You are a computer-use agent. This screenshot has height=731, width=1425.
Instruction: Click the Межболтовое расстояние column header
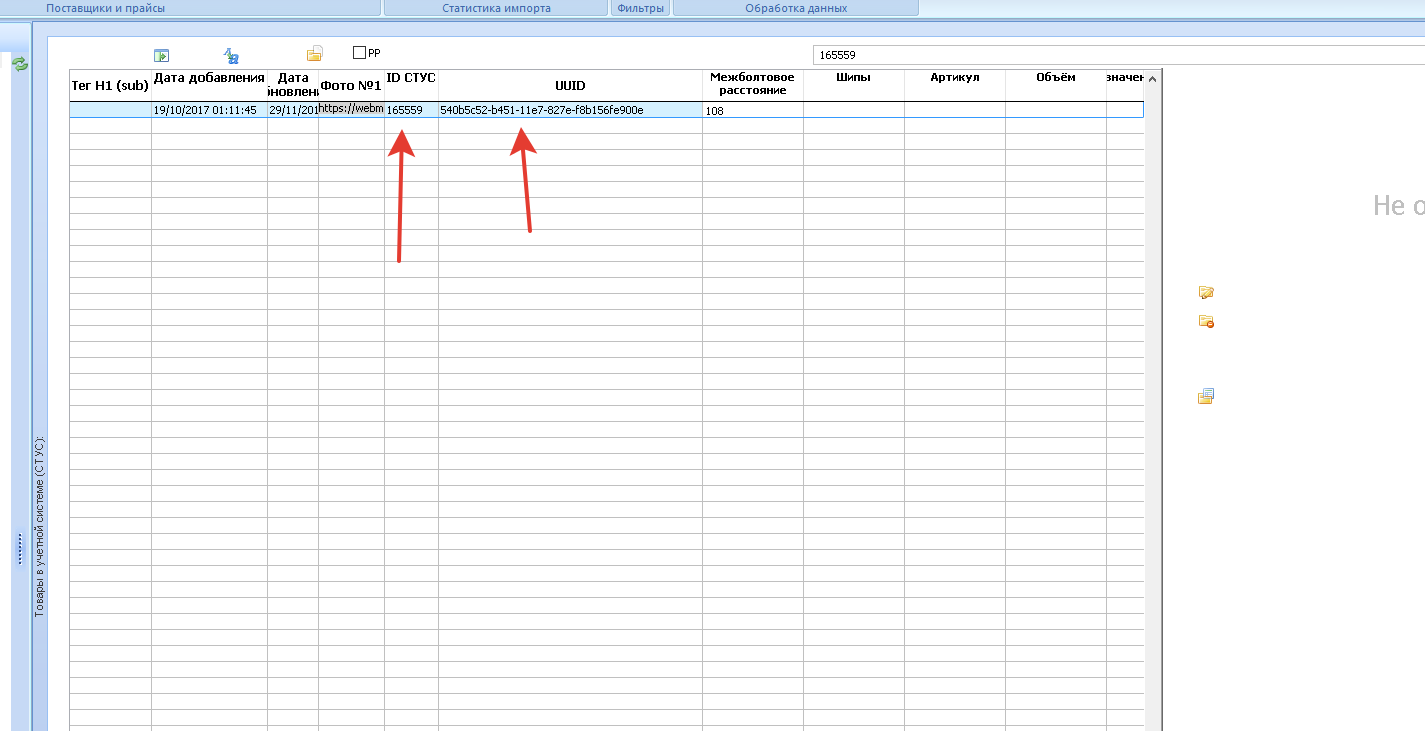click(x=752, y=84)
